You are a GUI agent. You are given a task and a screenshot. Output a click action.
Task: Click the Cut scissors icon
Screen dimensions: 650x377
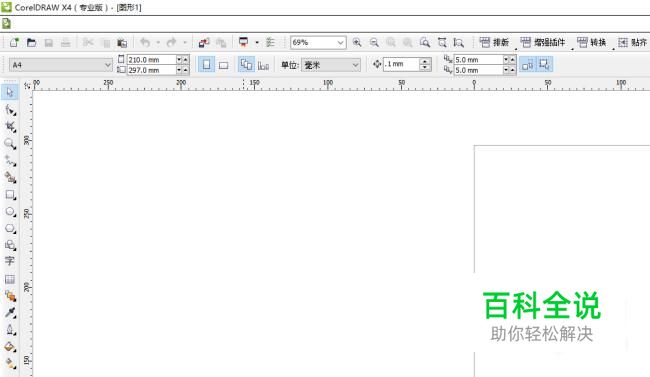coord(88,42)
